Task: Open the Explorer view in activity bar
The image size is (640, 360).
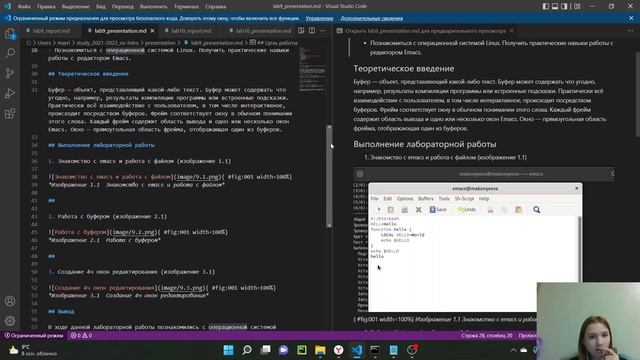Action: click(10, 34)
